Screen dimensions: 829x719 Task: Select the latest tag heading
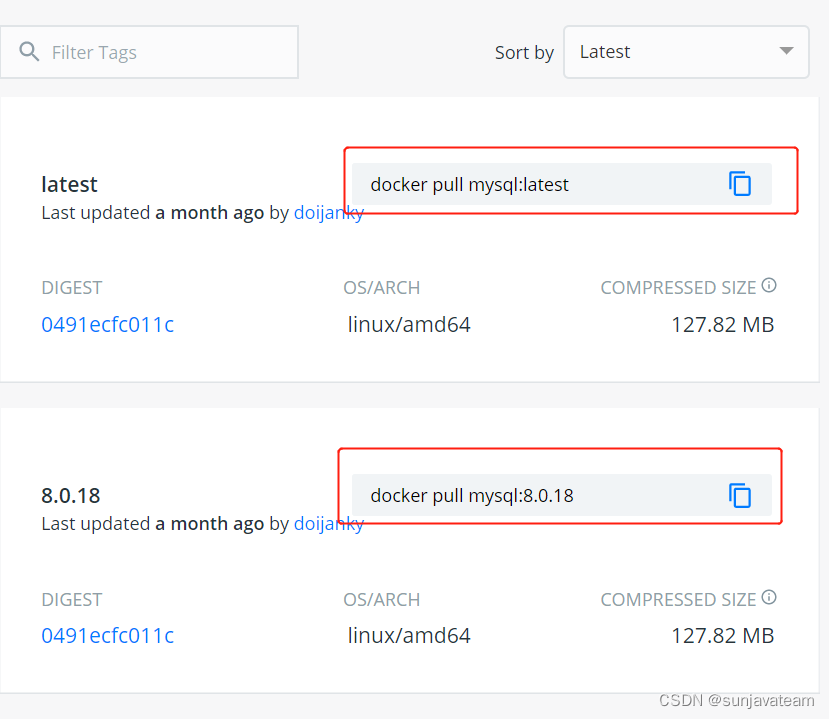point(69,185)
